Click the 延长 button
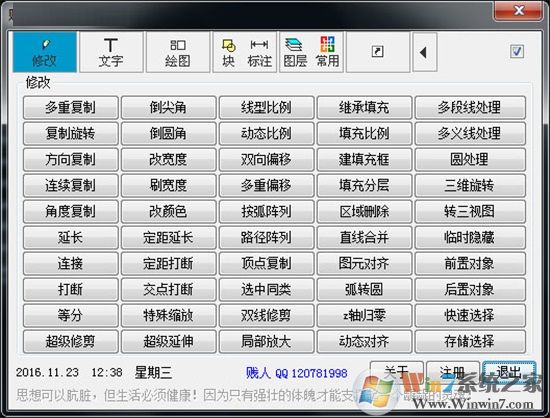The image size is (550, 418). (x=71, y=237)
